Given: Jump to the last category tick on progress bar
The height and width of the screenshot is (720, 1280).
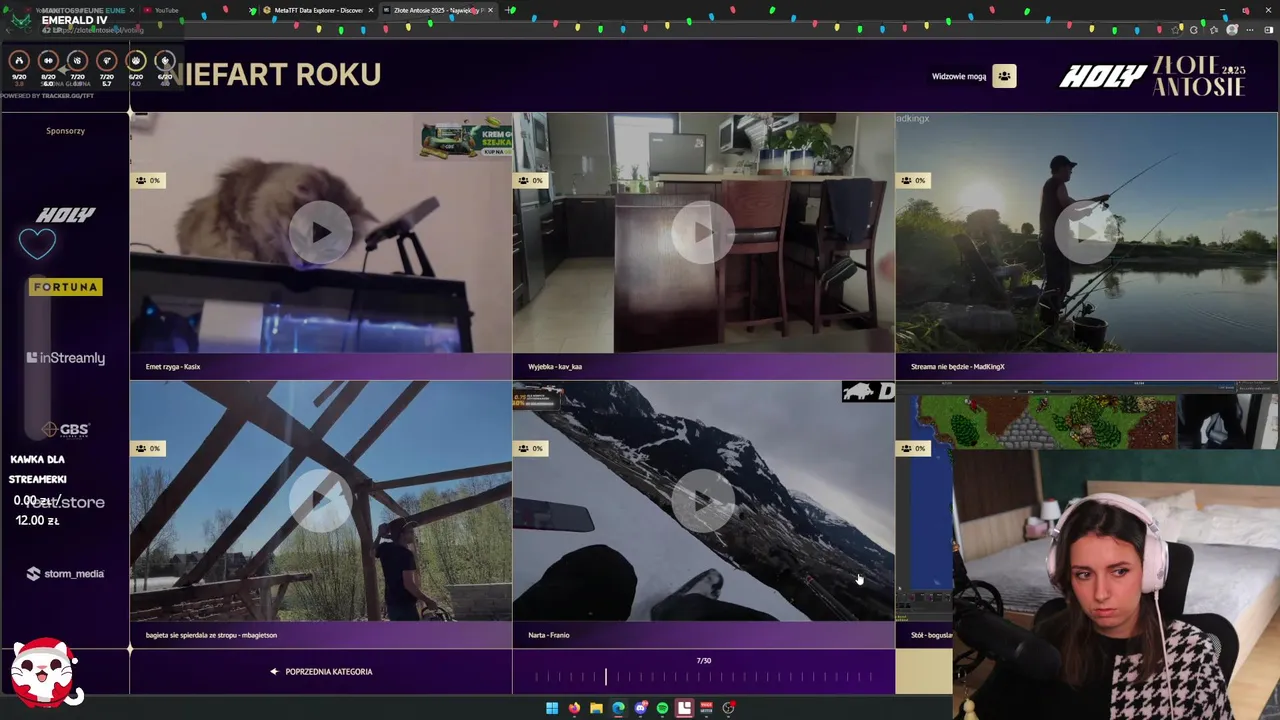Looking at the screenshot, I should [x=870, y=677].
